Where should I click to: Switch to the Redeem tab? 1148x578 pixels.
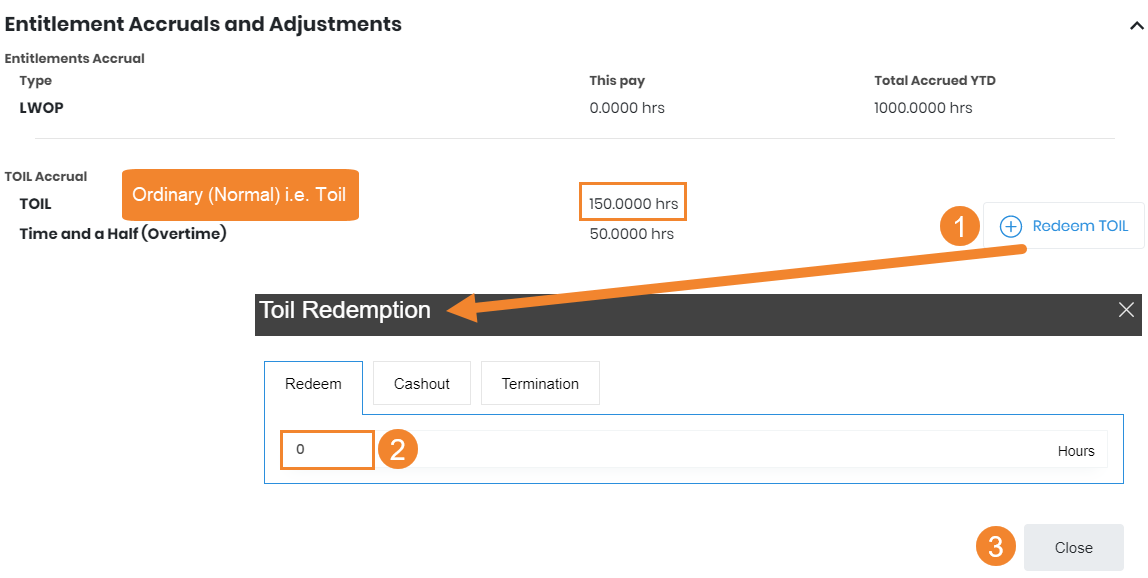(x=313, y=384)
